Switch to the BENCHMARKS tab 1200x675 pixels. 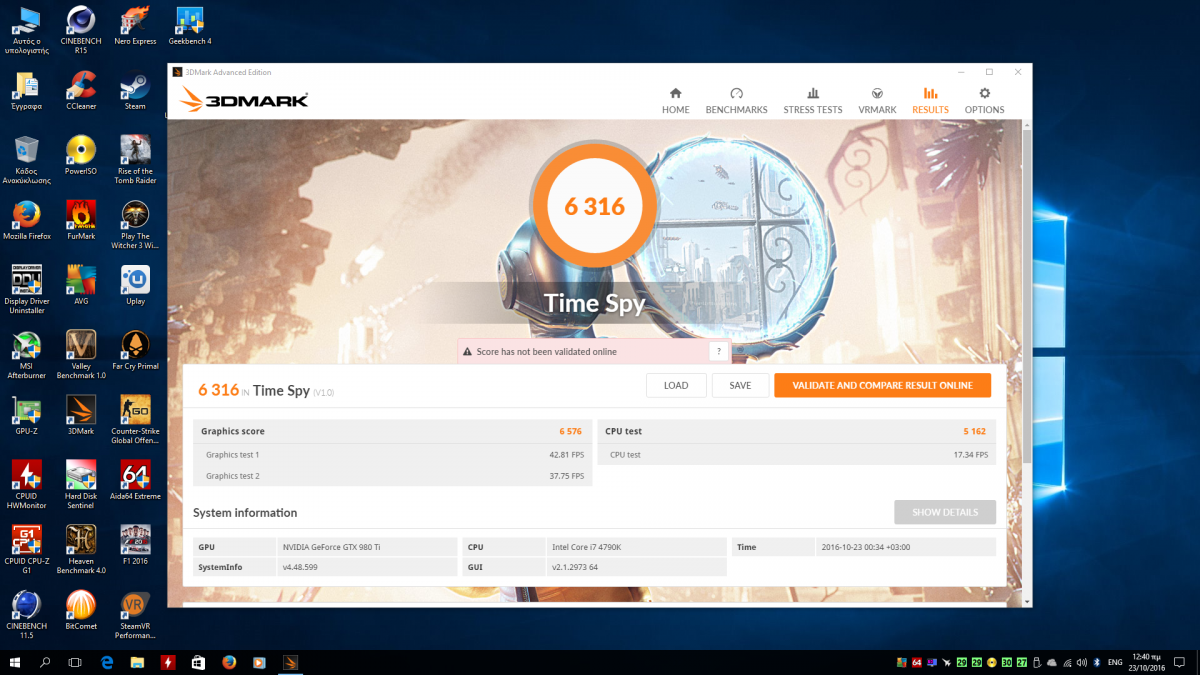[736, 100]
